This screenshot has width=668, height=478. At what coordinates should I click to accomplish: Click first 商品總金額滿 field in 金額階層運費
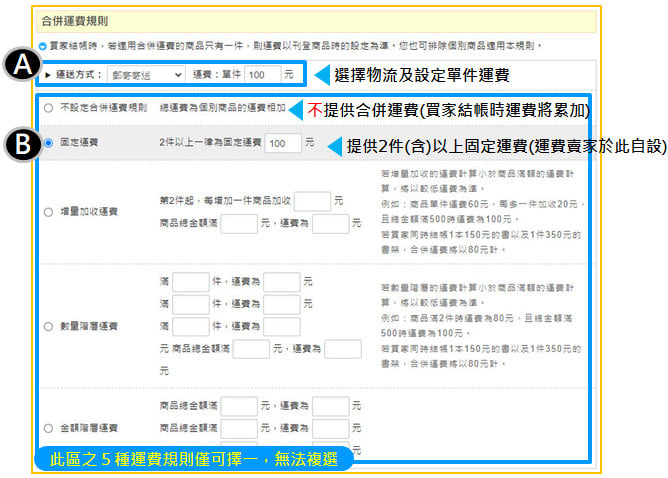[239, 406]
